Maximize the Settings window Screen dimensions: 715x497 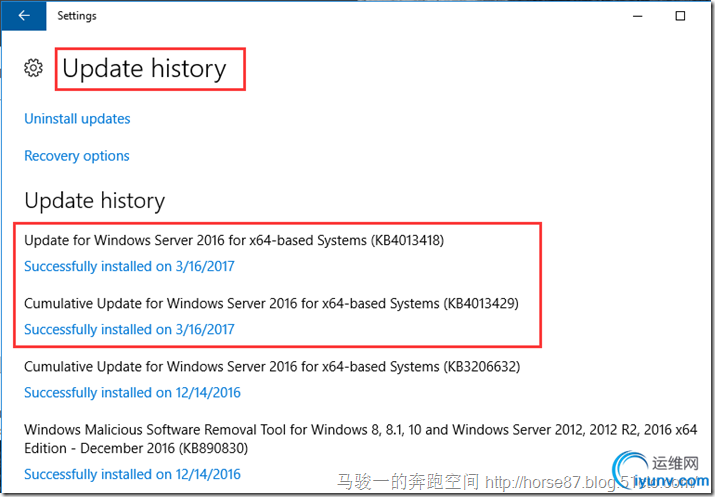tap(680, 16)
